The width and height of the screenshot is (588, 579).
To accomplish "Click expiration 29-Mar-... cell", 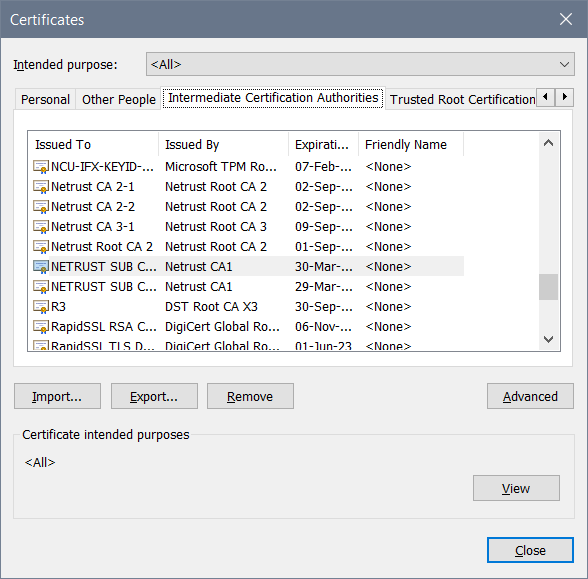I will pos(324,286).
